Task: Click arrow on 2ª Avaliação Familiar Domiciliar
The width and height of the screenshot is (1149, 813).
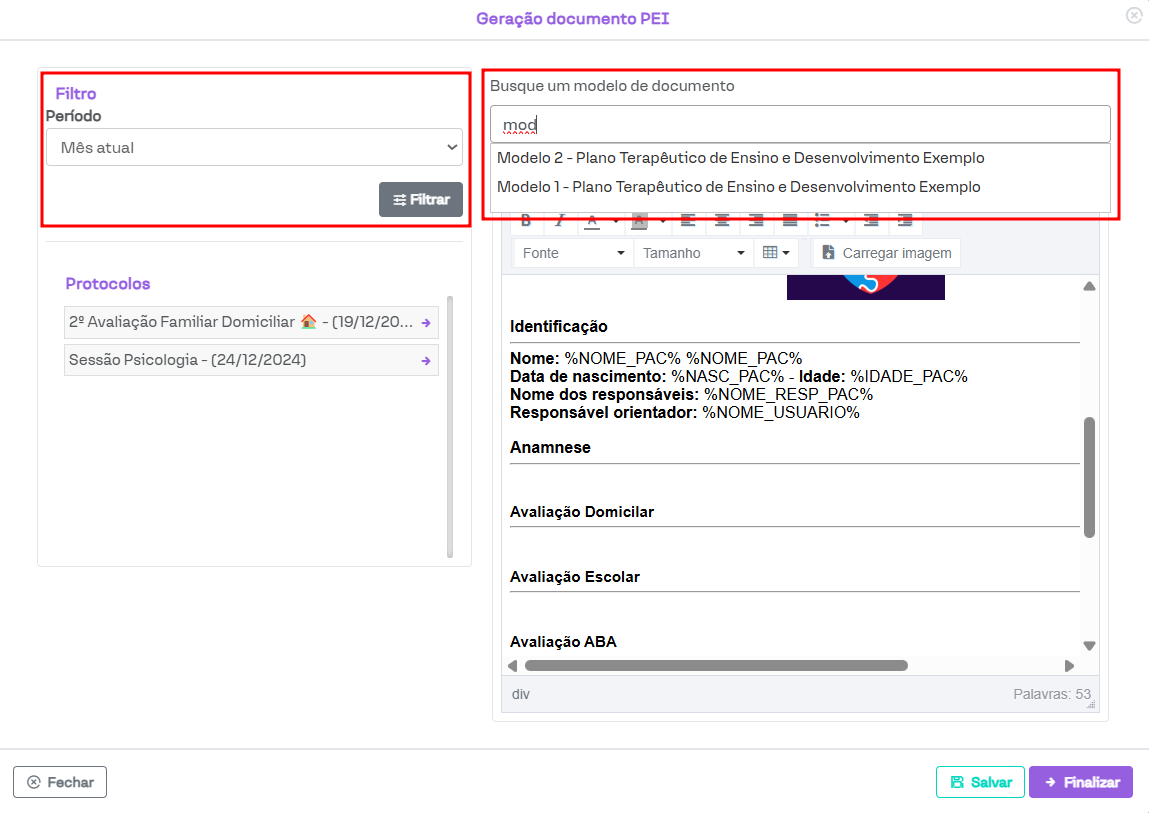Action: [425, 323]
